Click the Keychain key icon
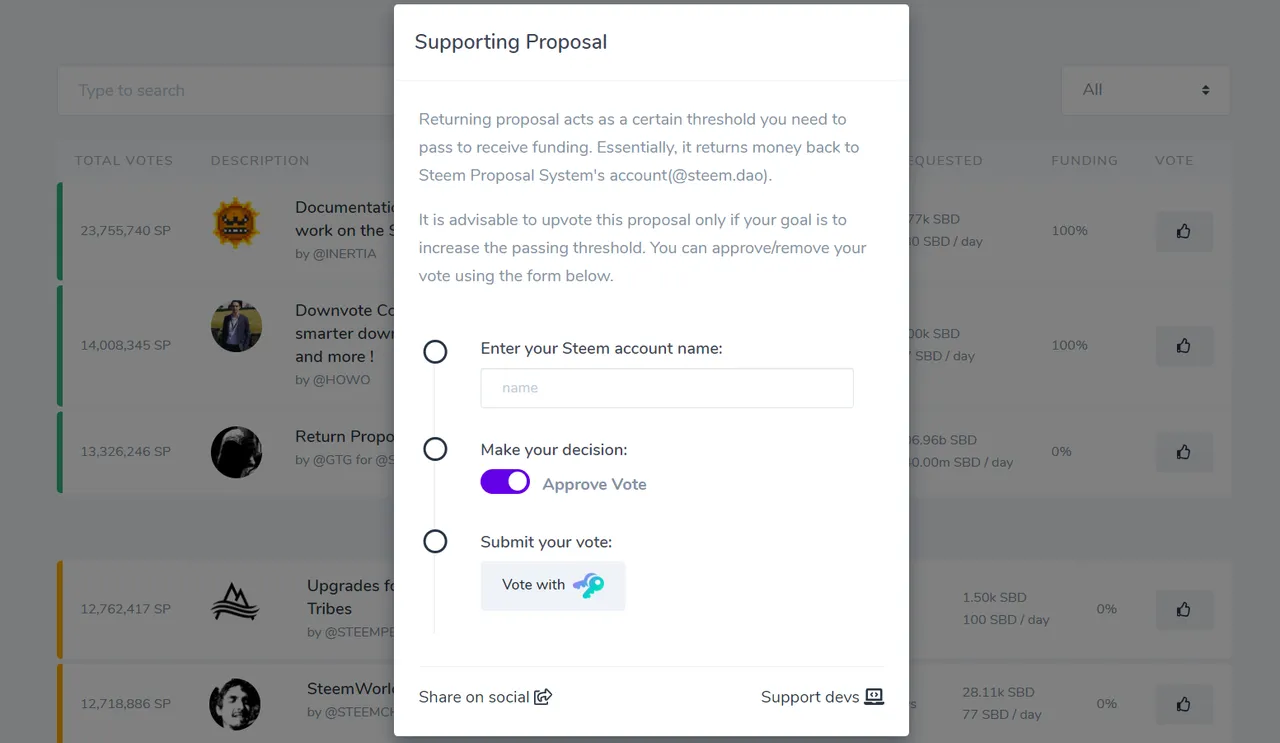 point(589,585)
